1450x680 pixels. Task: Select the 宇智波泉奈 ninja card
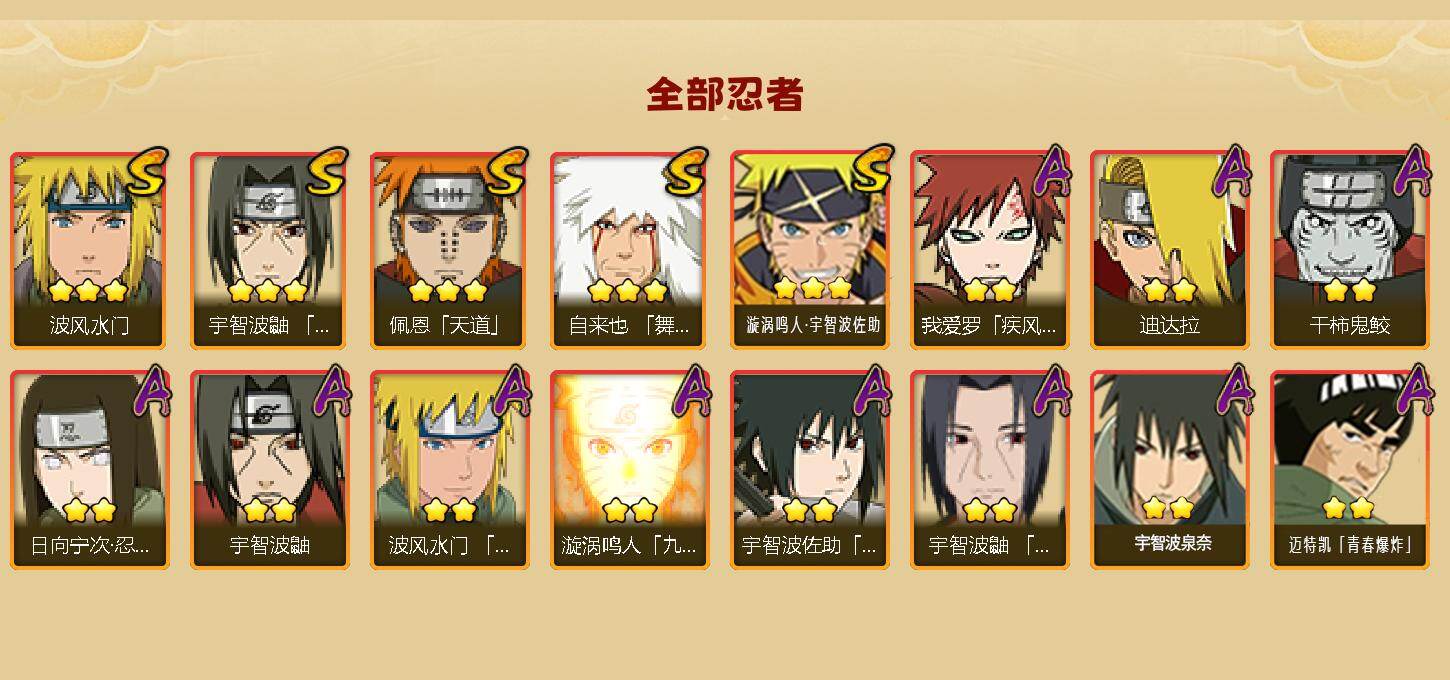click(1169, 470)
